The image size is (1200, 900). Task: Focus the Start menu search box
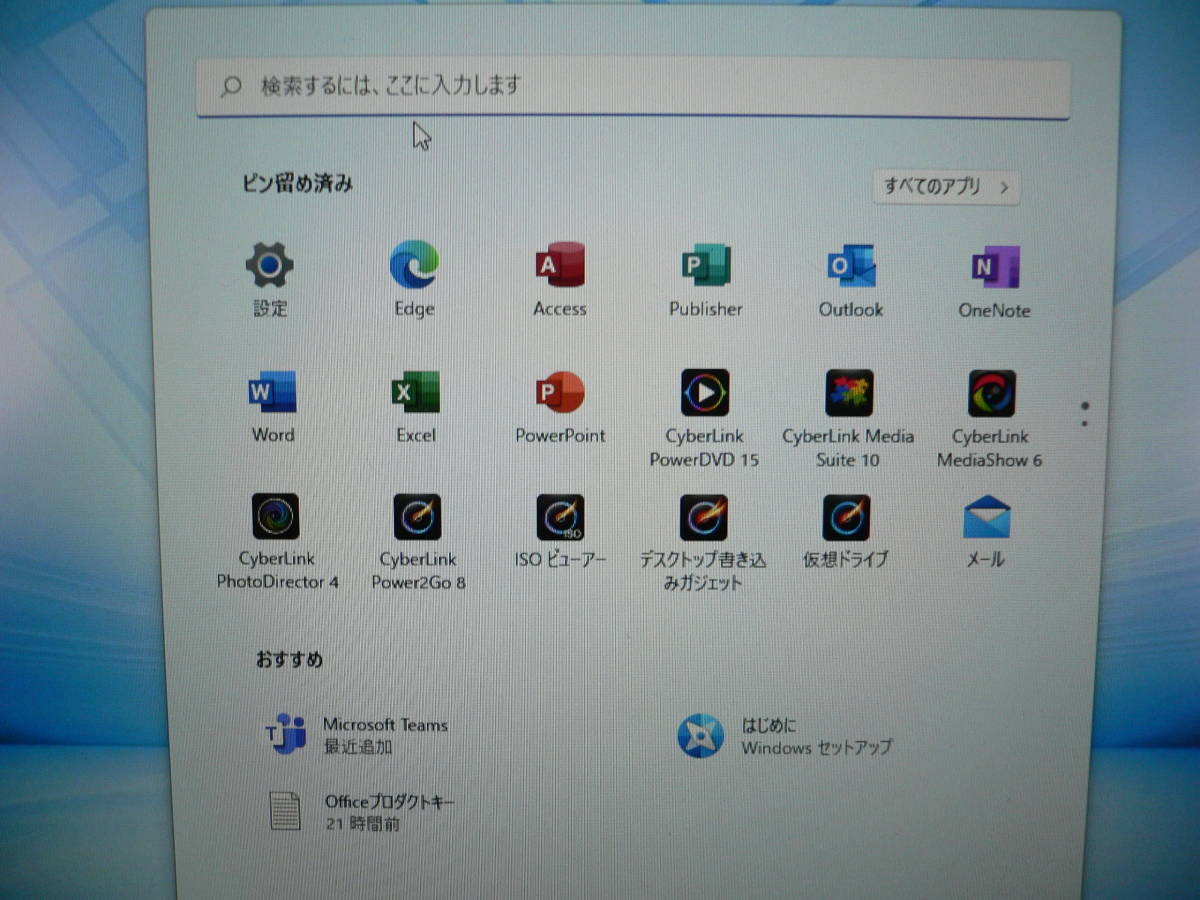(633, 87)
